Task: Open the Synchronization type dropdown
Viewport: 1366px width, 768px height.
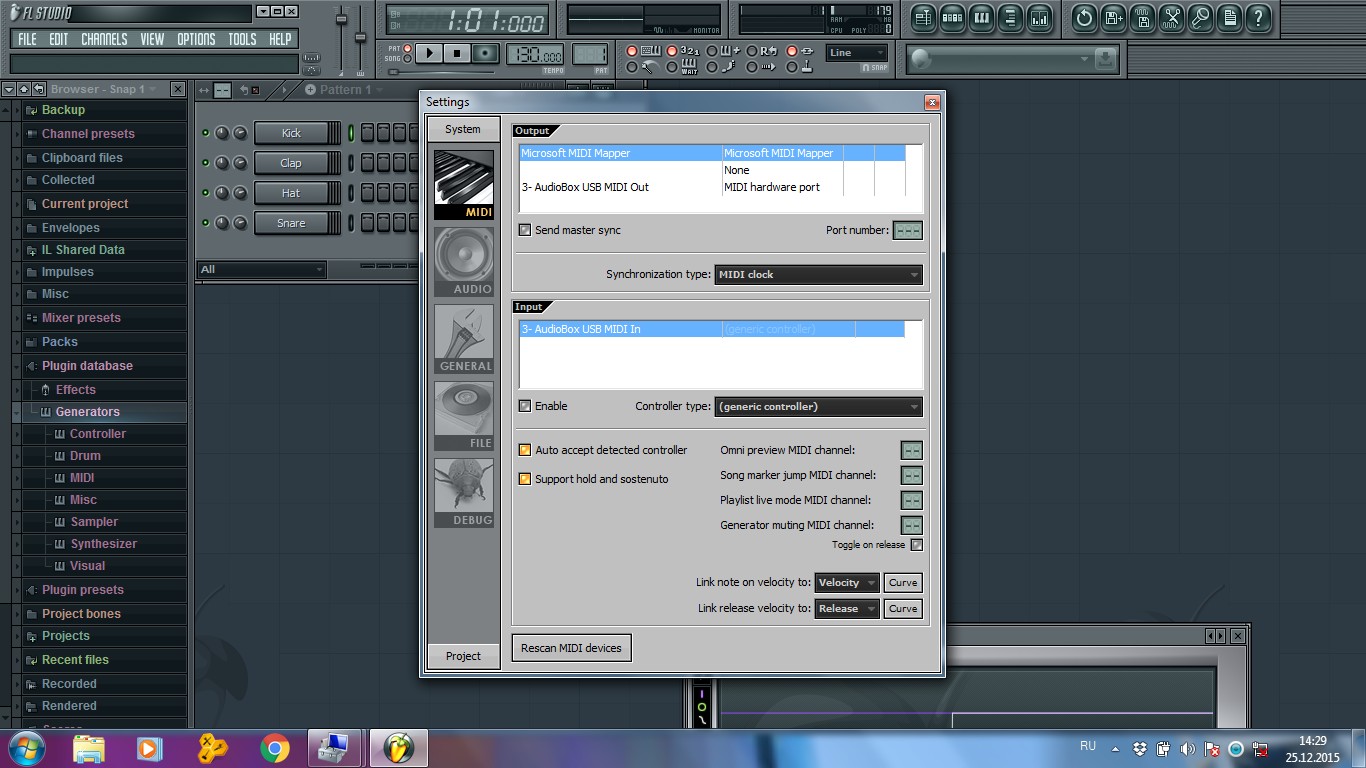Action: click(818, 274)
